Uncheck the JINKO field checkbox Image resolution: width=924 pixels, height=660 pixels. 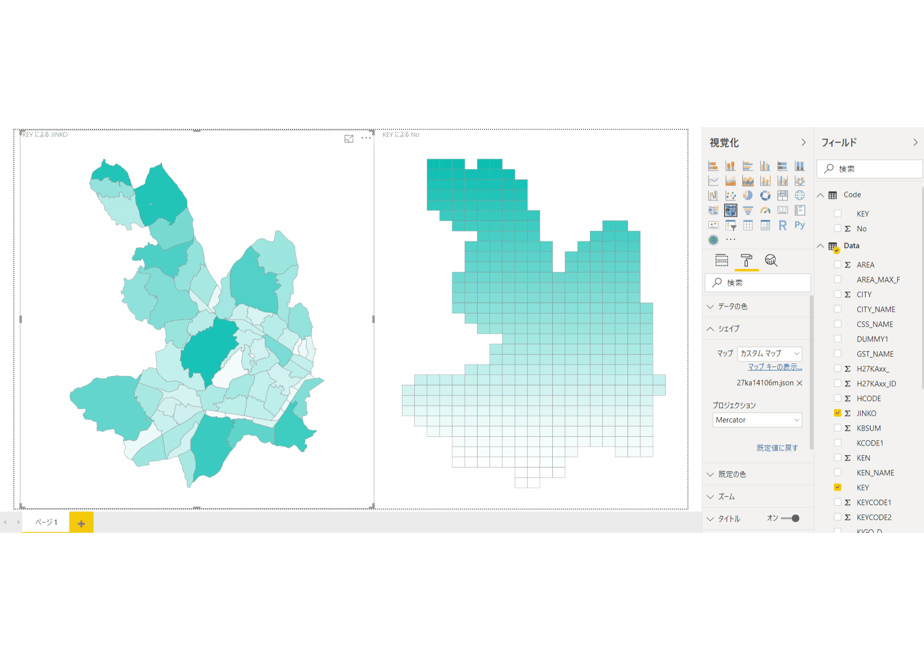click(x=837, y=413)
